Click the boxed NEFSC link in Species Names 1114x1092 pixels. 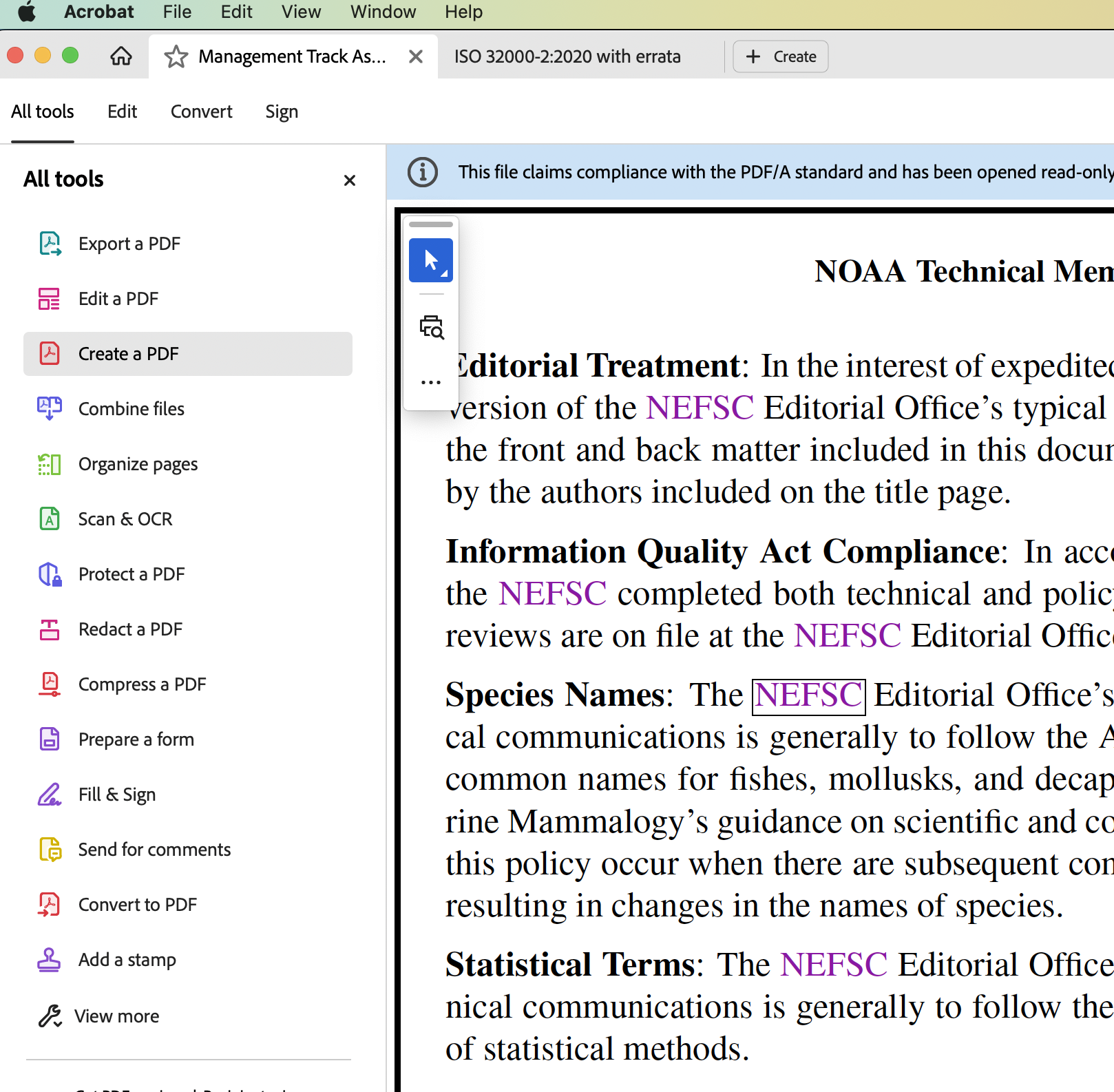point(808,696)
